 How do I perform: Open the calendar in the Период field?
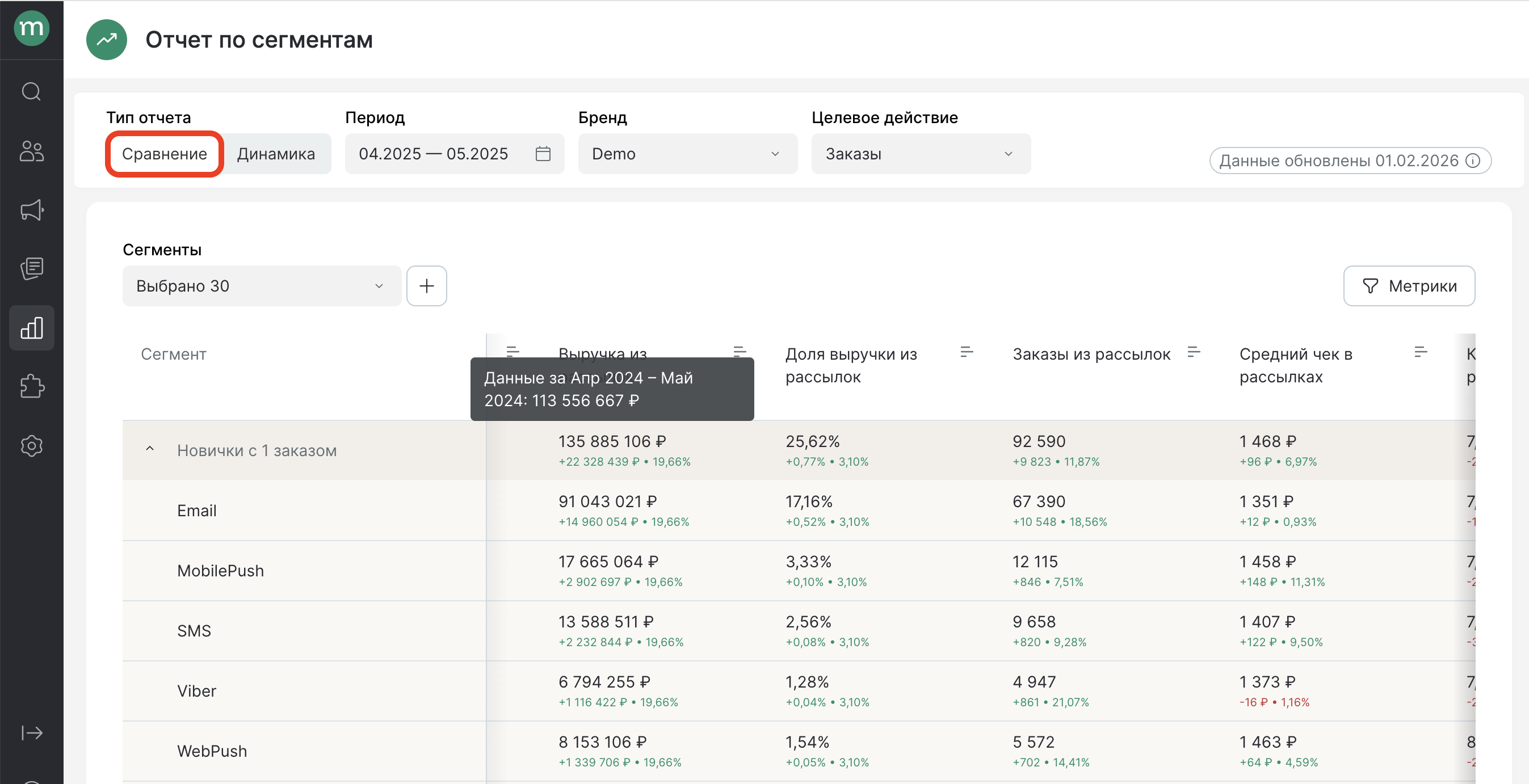tap(543, 154)
